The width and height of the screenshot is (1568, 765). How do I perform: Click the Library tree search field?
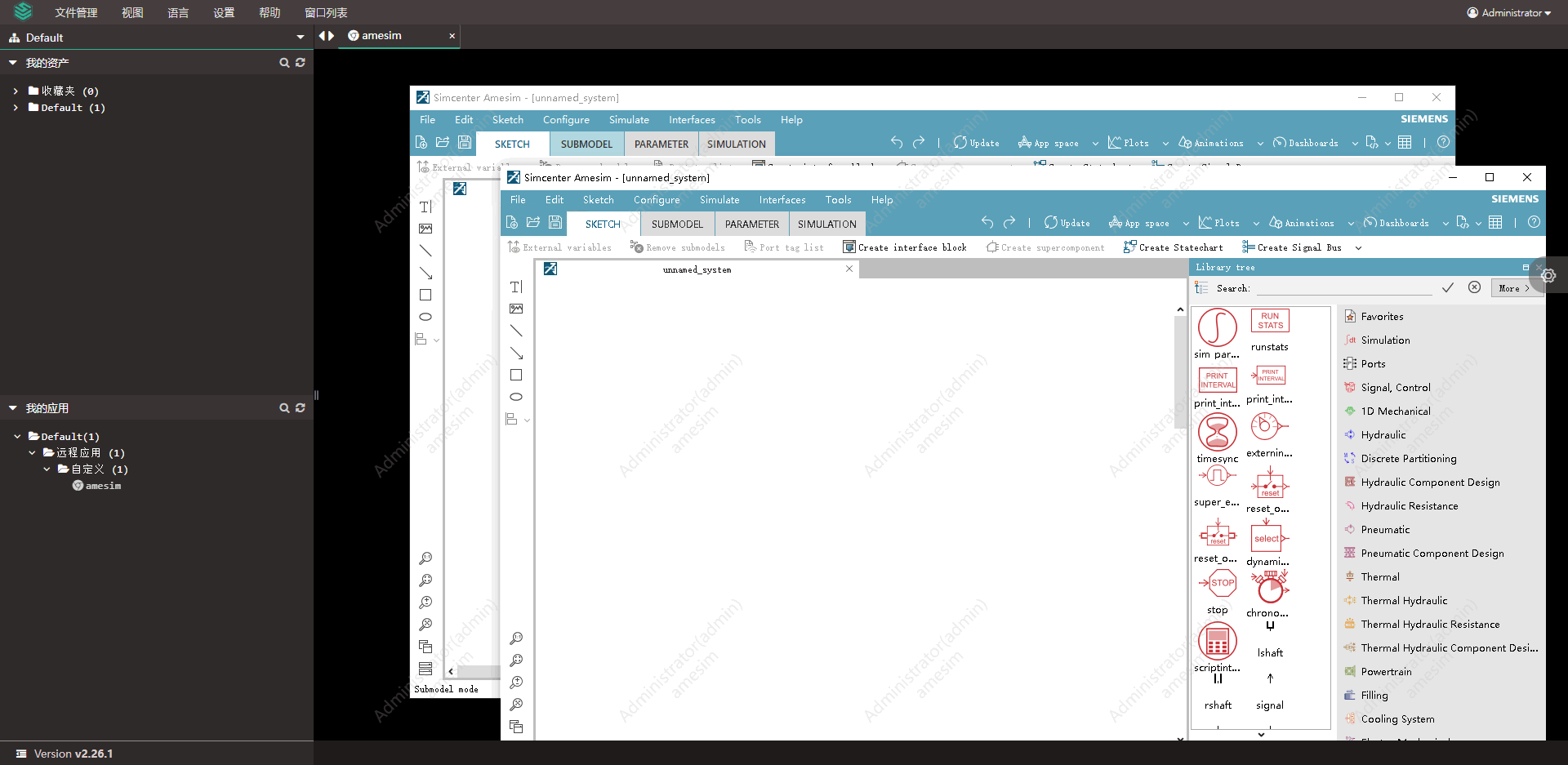click(1344, 288)
